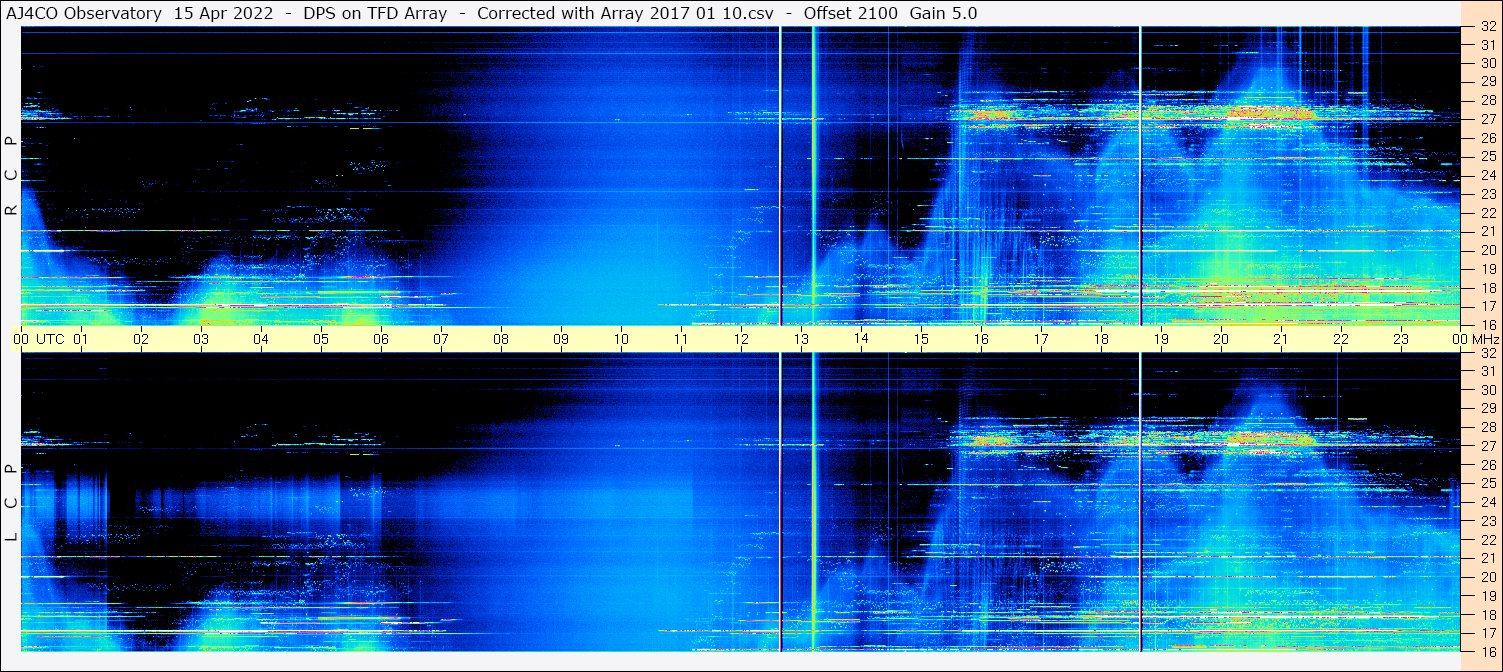Select the 'Offset 2100' header value

tap(849, 14)
